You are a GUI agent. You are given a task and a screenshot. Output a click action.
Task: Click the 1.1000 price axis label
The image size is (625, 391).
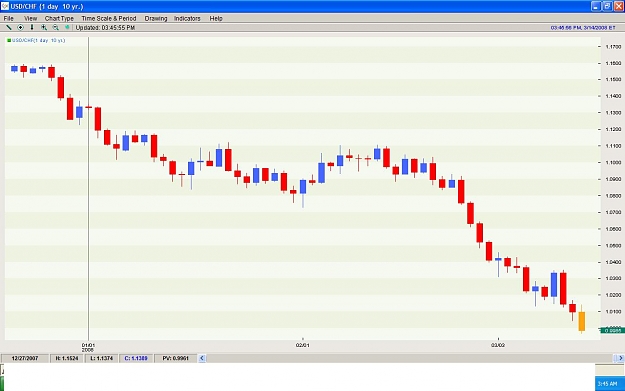(x=613, y=163)
